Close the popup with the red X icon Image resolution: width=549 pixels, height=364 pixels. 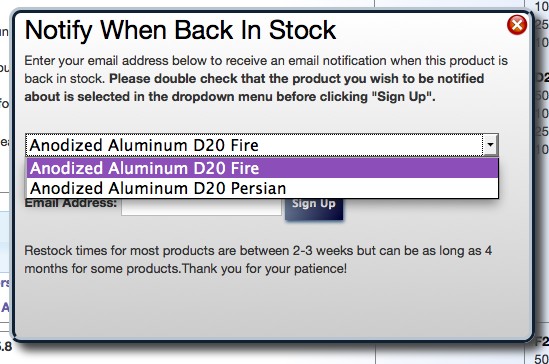click(517, 25)
